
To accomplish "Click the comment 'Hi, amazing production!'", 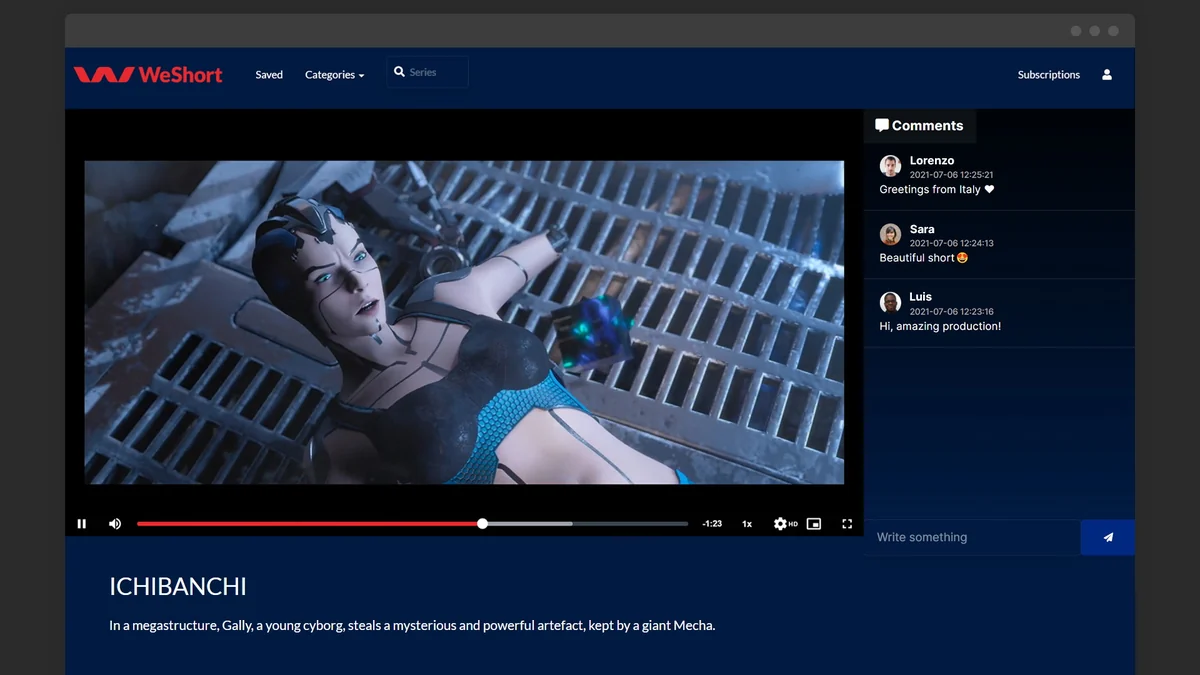I will pyautogui.click(x=940, y=326).
